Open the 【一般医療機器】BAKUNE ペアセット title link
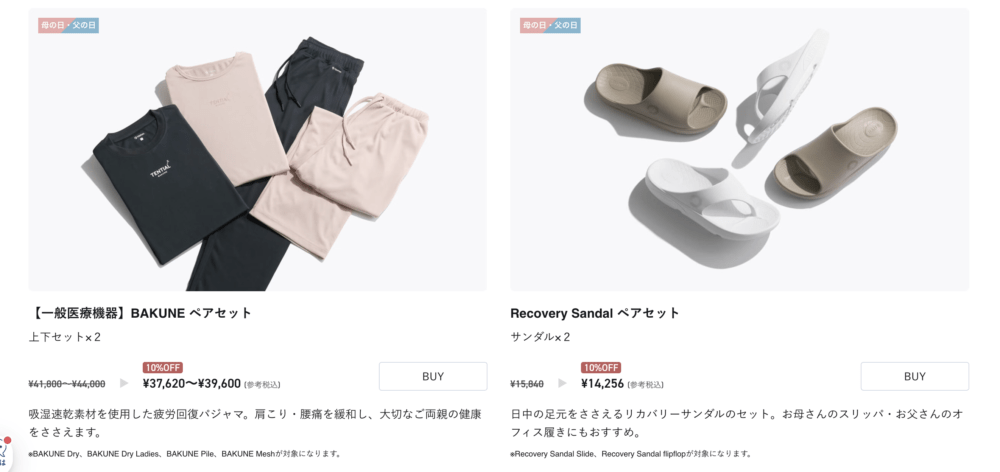Screen dimensions: 1000x472 click(x=140, y=313)
